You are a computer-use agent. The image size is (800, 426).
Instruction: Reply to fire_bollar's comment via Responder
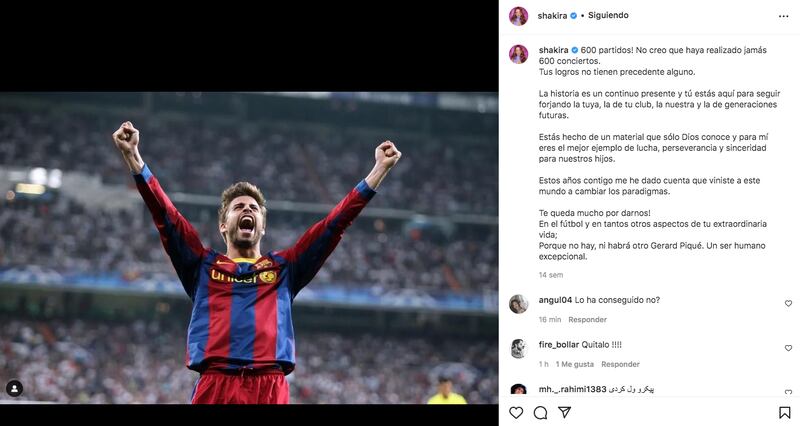tap(620, 364)
